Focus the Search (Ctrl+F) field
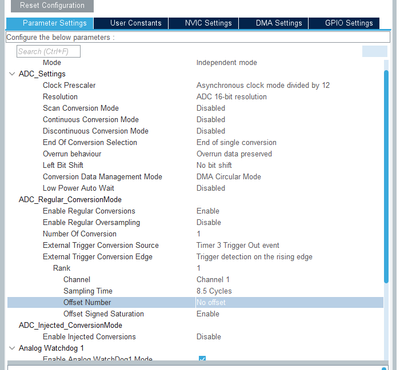 click(x=48, y=51)
